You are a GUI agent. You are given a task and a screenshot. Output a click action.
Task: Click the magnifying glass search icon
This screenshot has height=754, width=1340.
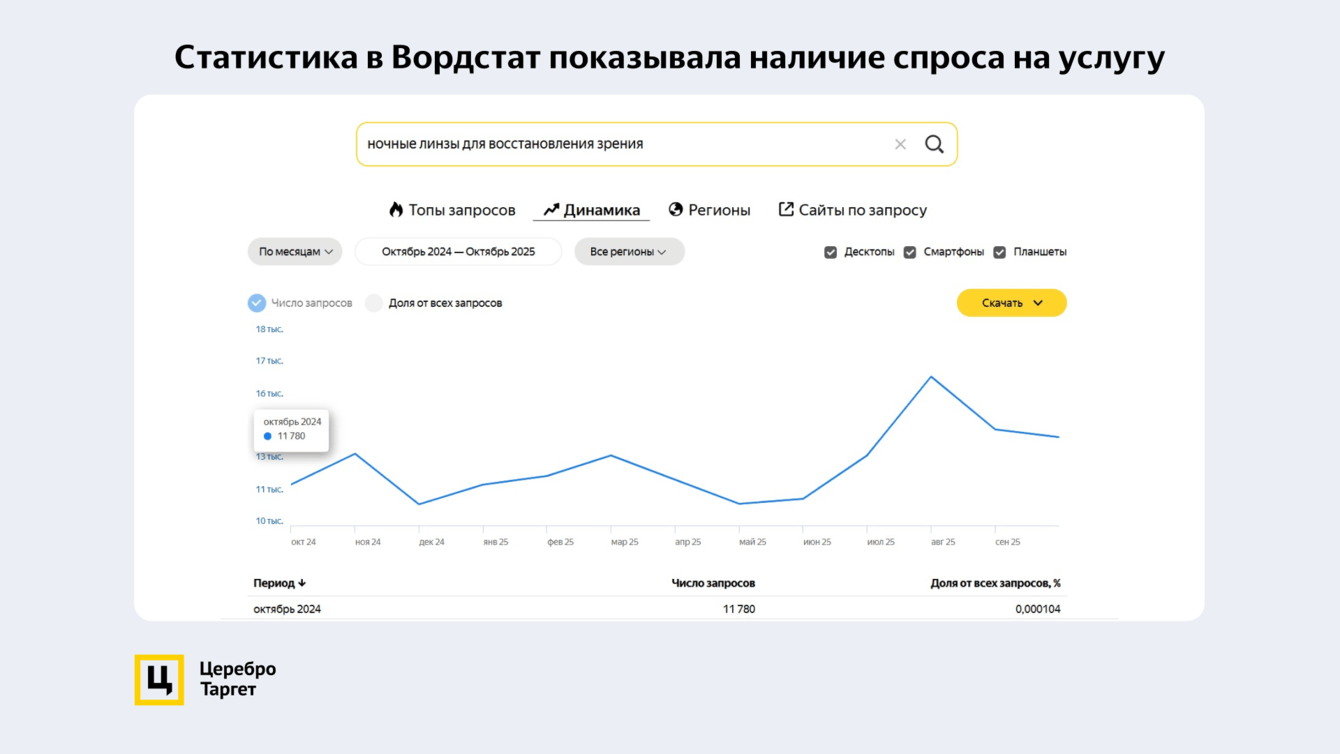click(x=934, y=144)
